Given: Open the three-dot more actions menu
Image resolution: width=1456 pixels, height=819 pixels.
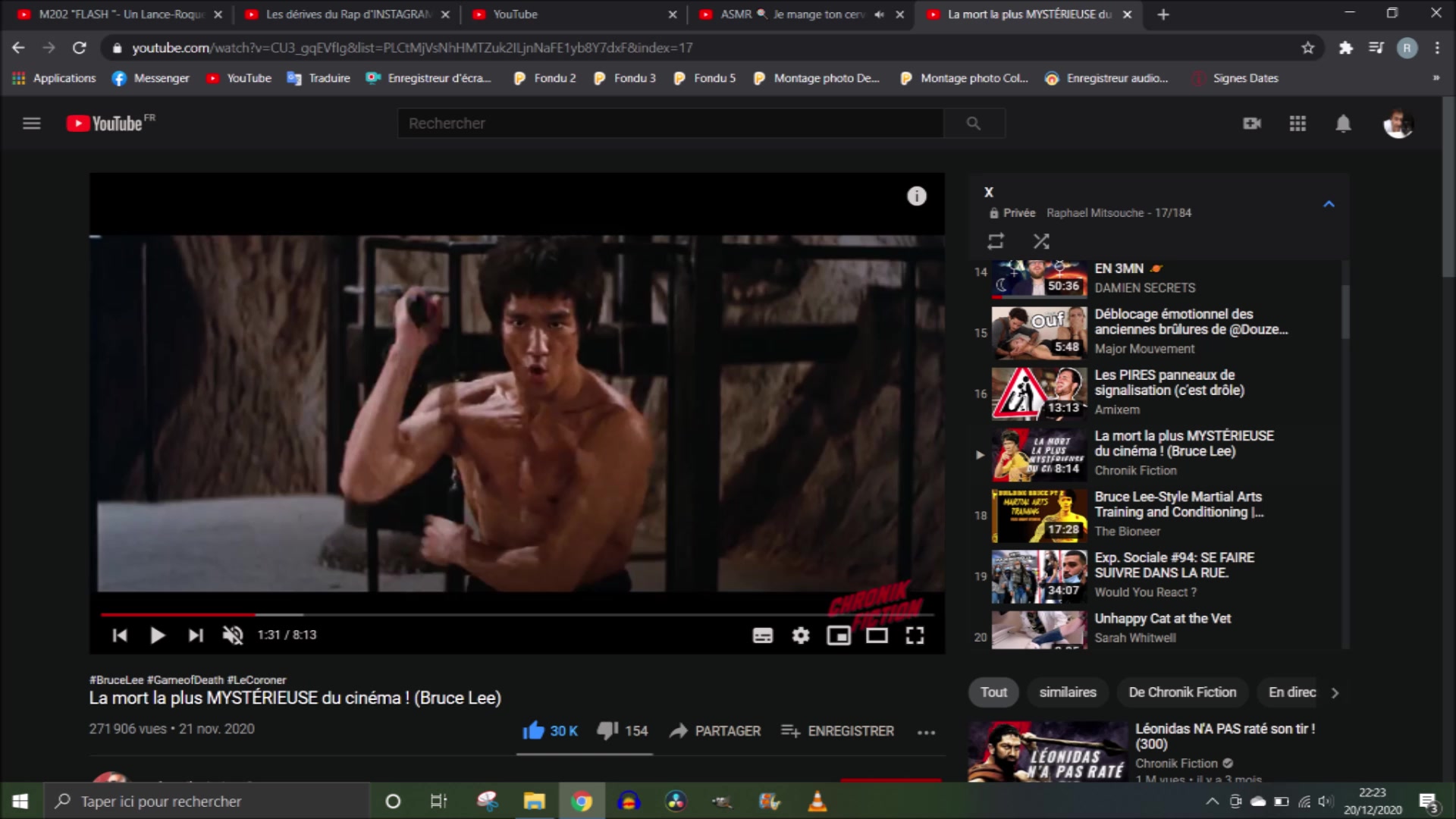Looking at the screenshot, I should [x=926, y=732].
